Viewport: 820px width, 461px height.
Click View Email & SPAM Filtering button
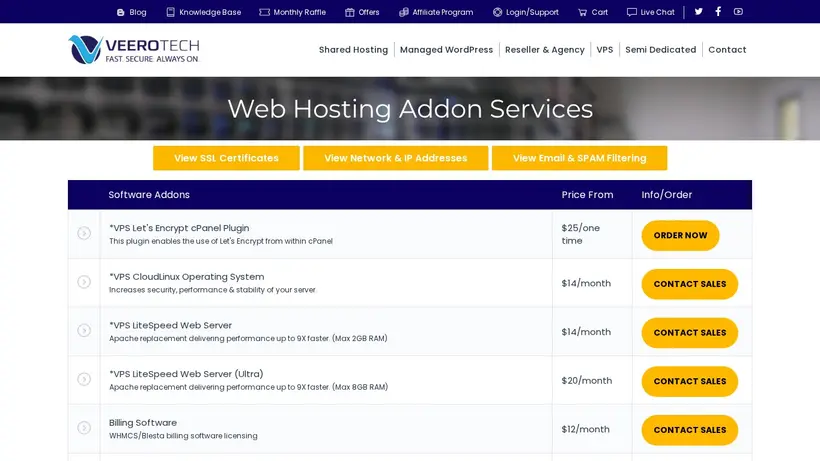click(579, 158)
